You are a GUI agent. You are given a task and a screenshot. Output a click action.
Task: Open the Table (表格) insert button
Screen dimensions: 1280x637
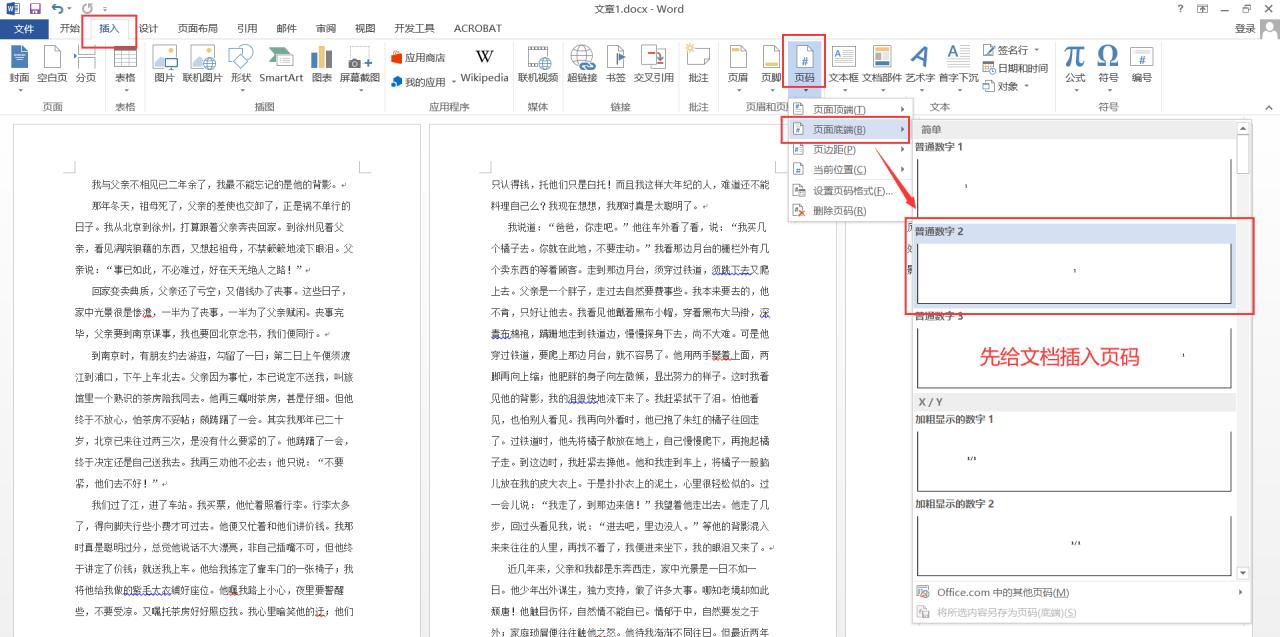pos(125,66)
